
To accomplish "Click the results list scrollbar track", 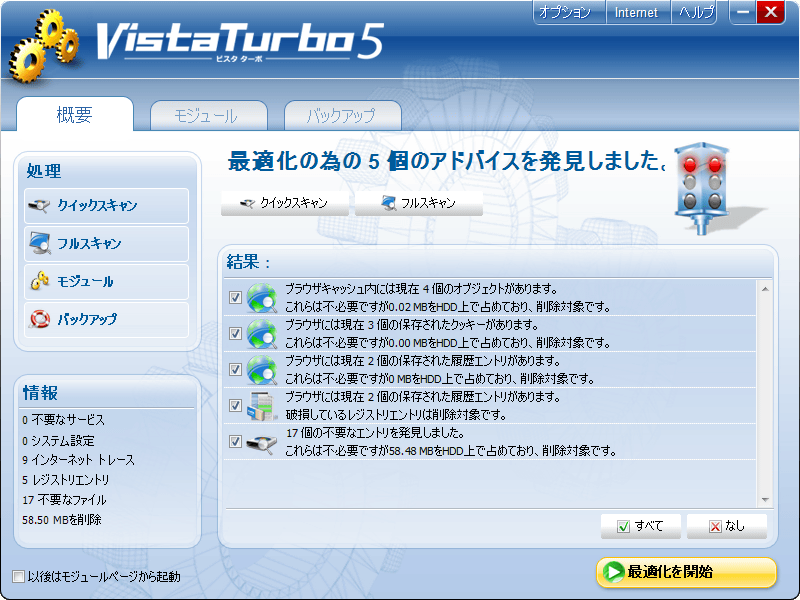I will [765, 394].
